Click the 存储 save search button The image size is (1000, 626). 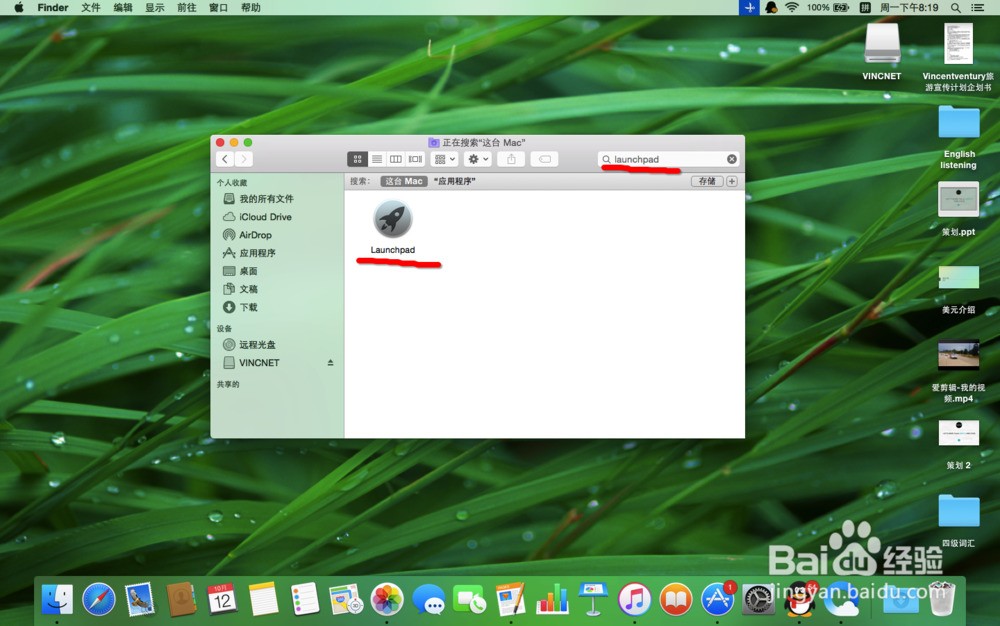tap(707, 181)
